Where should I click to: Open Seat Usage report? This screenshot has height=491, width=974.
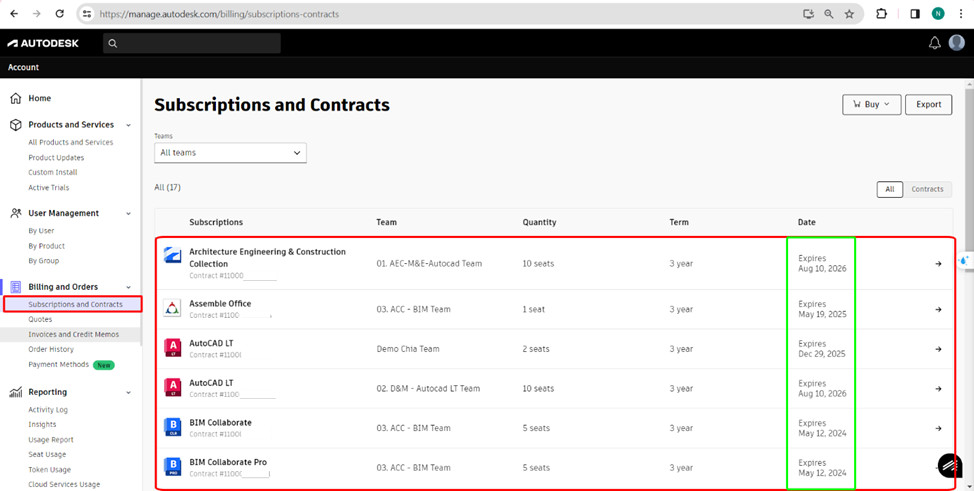[x=47, y=454]
